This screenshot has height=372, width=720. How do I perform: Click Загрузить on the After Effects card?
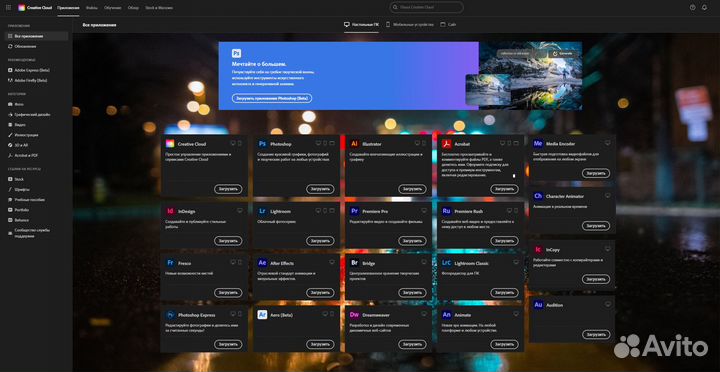[320, 293]
